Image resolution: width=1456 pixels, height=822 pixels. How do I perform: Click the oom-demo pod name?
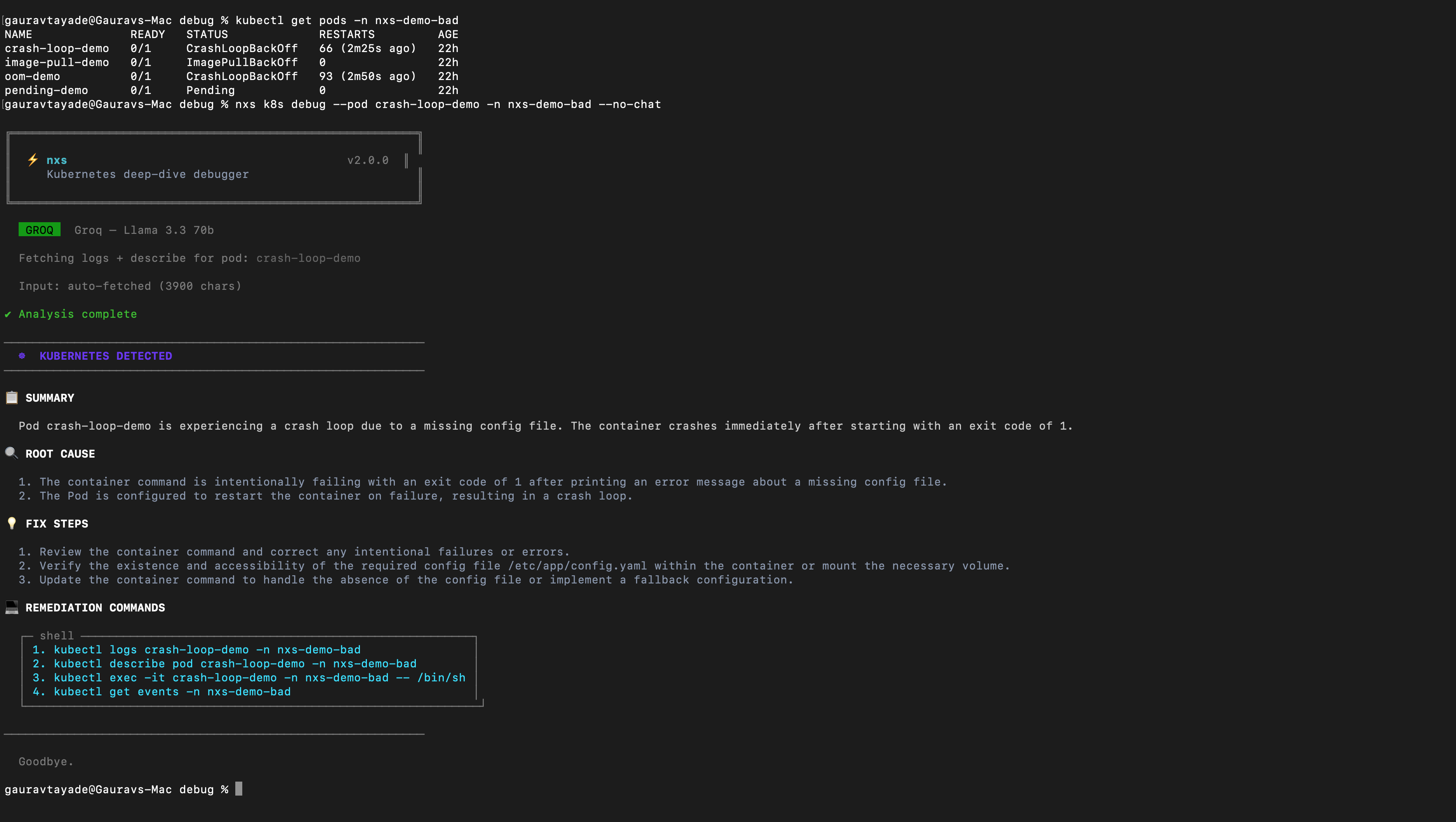pos(32,76)
